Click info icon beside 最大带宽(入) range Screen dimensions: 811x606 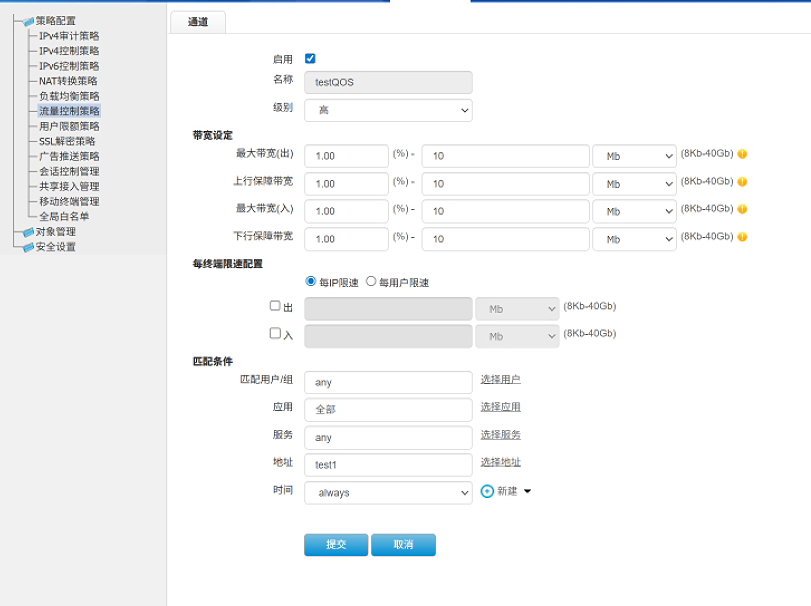[743, 209]
